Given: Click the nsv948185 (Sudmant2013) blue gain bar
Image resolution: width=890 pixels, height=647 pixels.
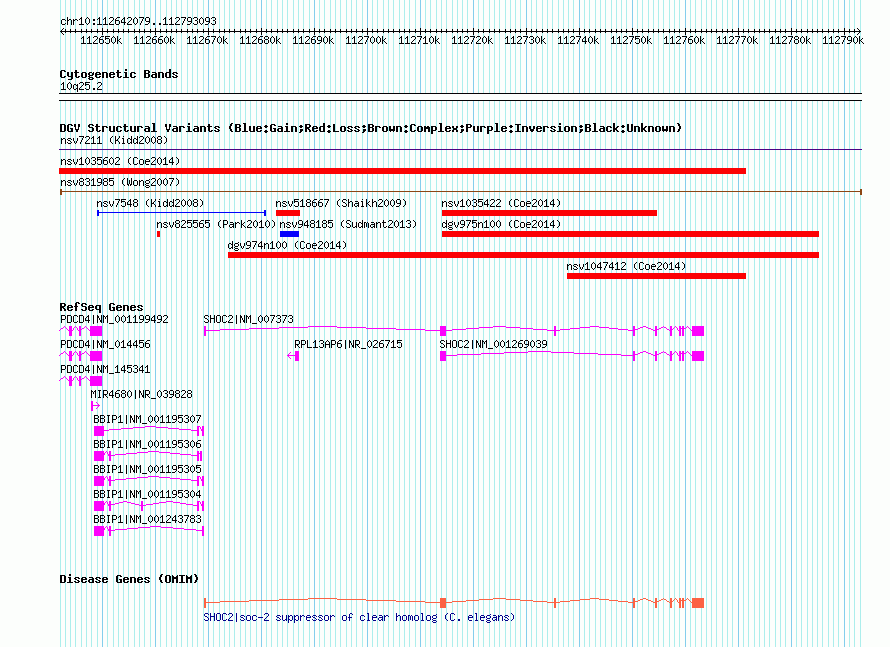Looking at the screenshot, I should (x=289, y=234).
